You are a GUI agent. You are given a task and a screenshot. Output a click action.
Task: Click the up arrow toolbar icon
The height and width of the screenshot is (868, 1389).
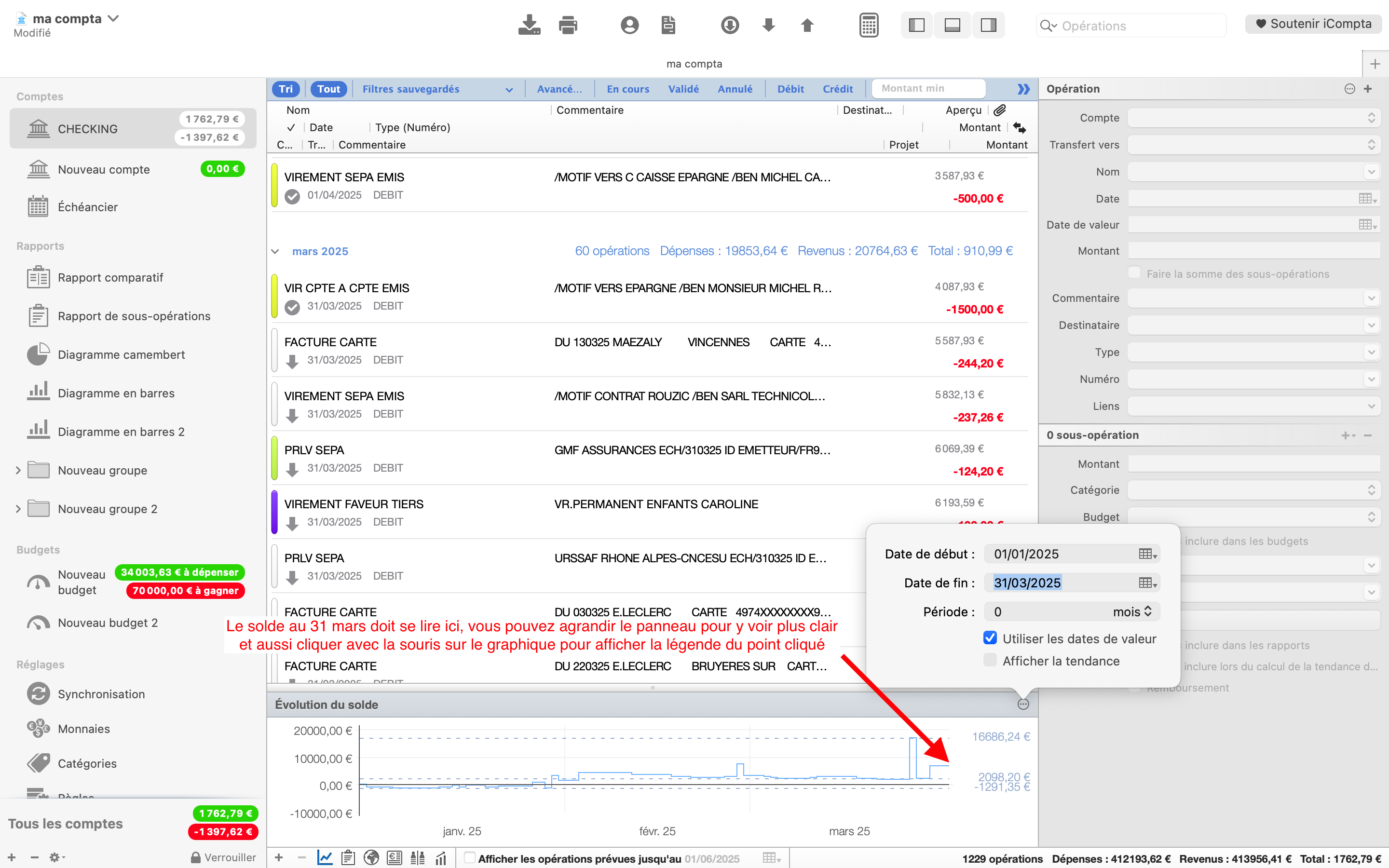point(807,25)
